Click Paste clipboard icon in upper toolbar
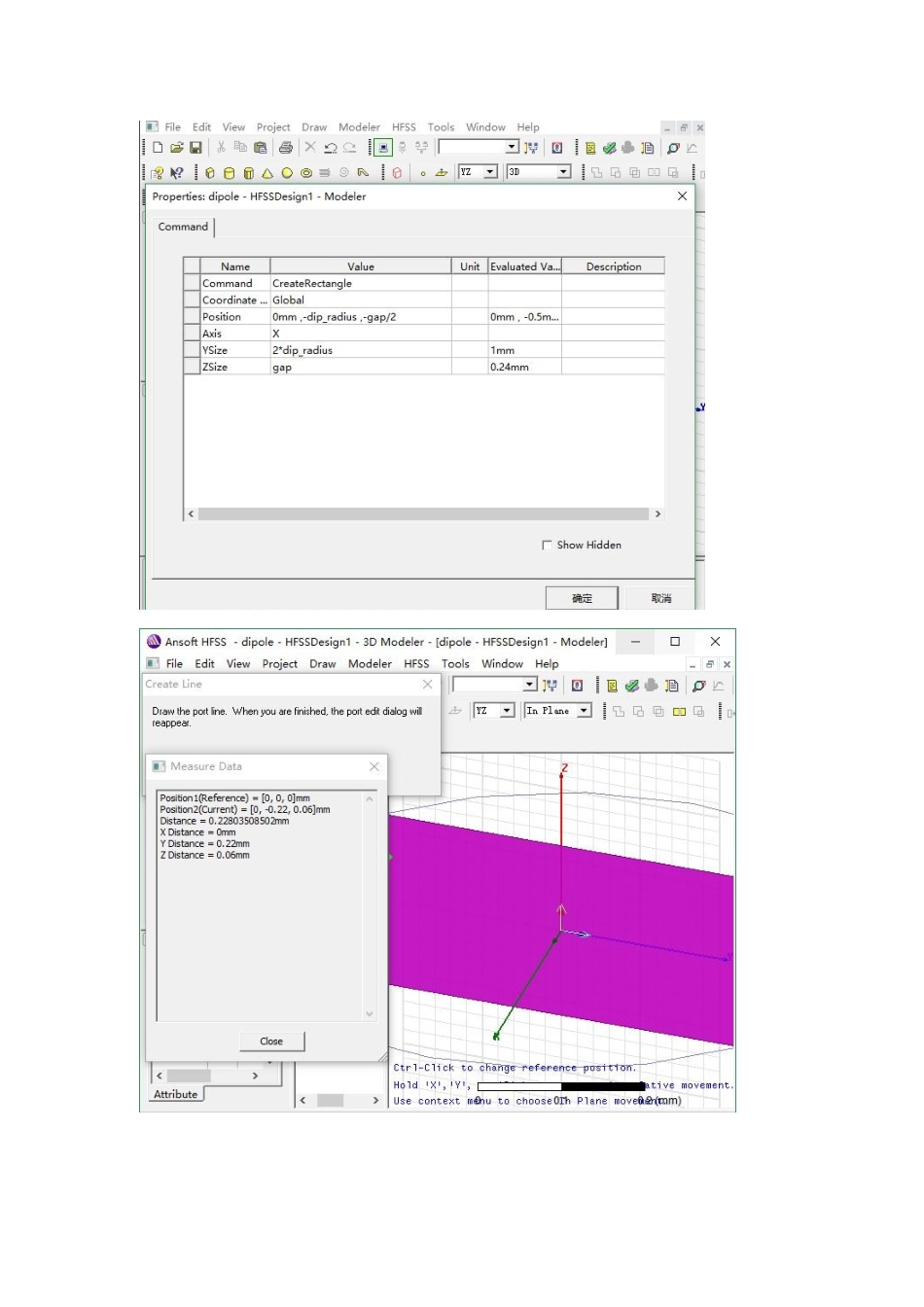This screenshot has width=924, height=1307. [260, 148]
